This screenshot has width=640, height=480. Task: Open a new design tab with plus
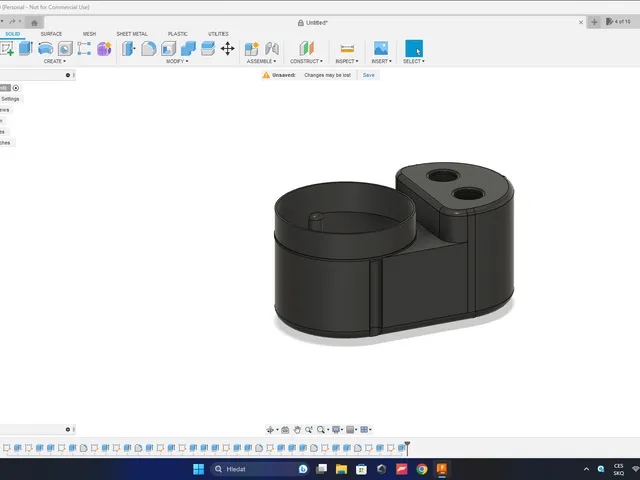pyautogui.click(x=594, y=22)
